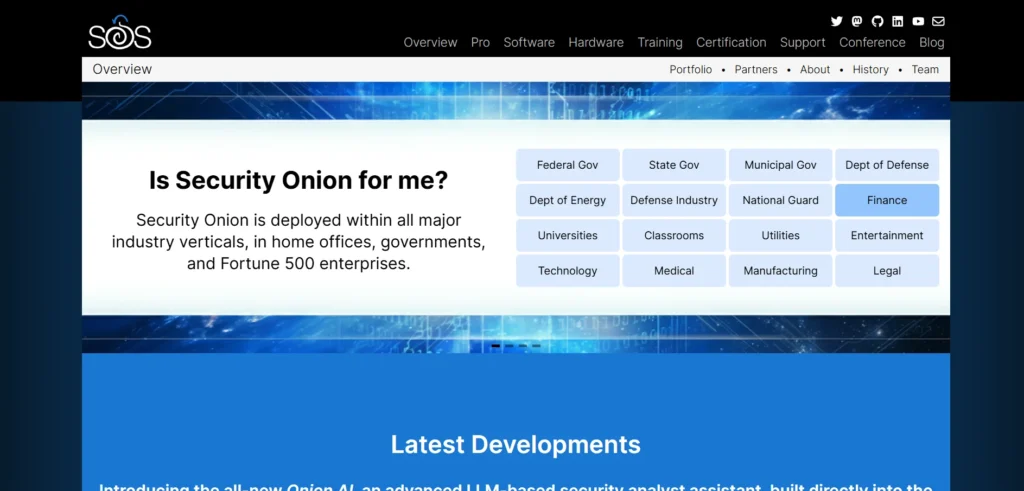Open the Mastodon icon link
Viewport: 1024px width, 491px height.
click(x=857, y=22)
